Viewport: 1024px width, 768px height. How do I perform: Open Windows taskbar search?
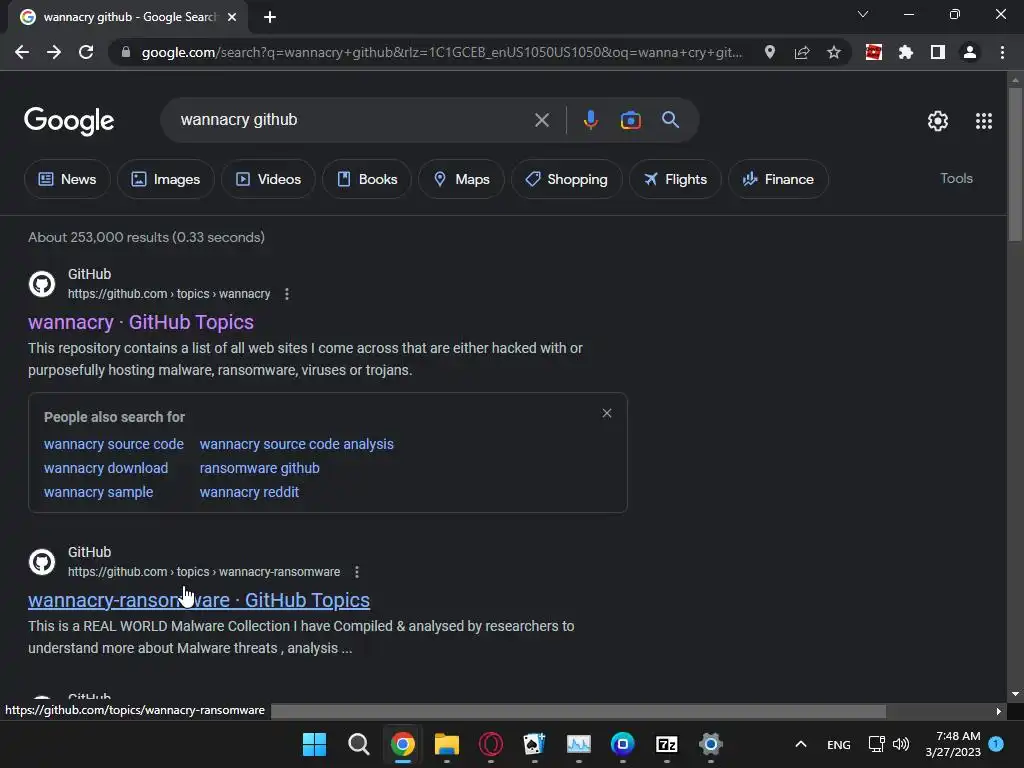(359, 744)
